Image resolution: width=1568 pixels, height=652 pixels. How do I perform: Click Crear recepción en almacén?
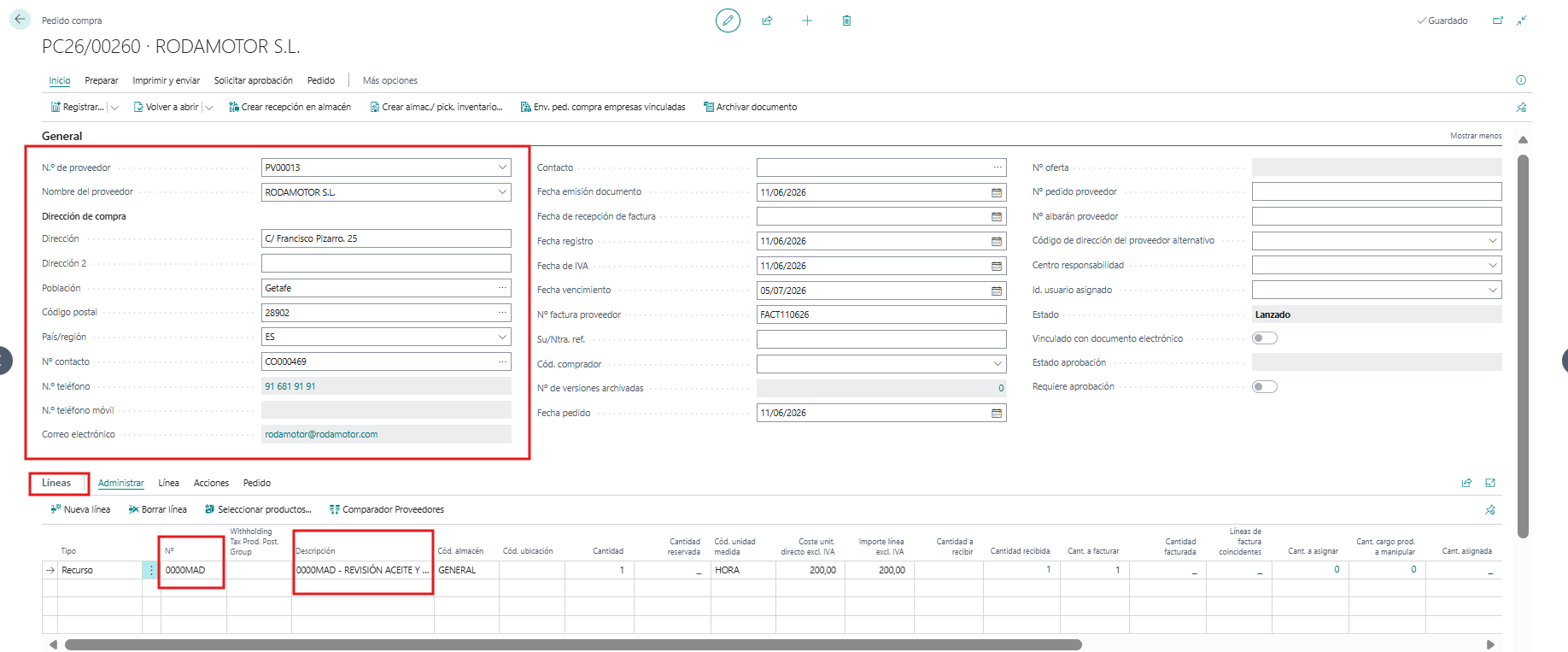tap(290, 107)
